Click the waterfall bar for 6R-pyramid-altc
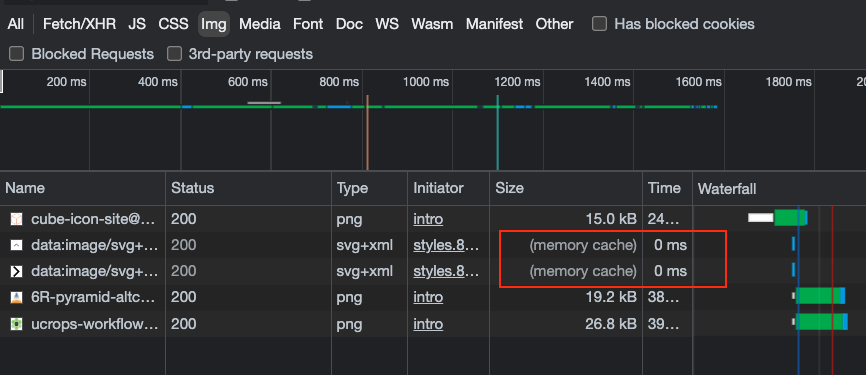866x375 pixels. [x=820, y=295]
